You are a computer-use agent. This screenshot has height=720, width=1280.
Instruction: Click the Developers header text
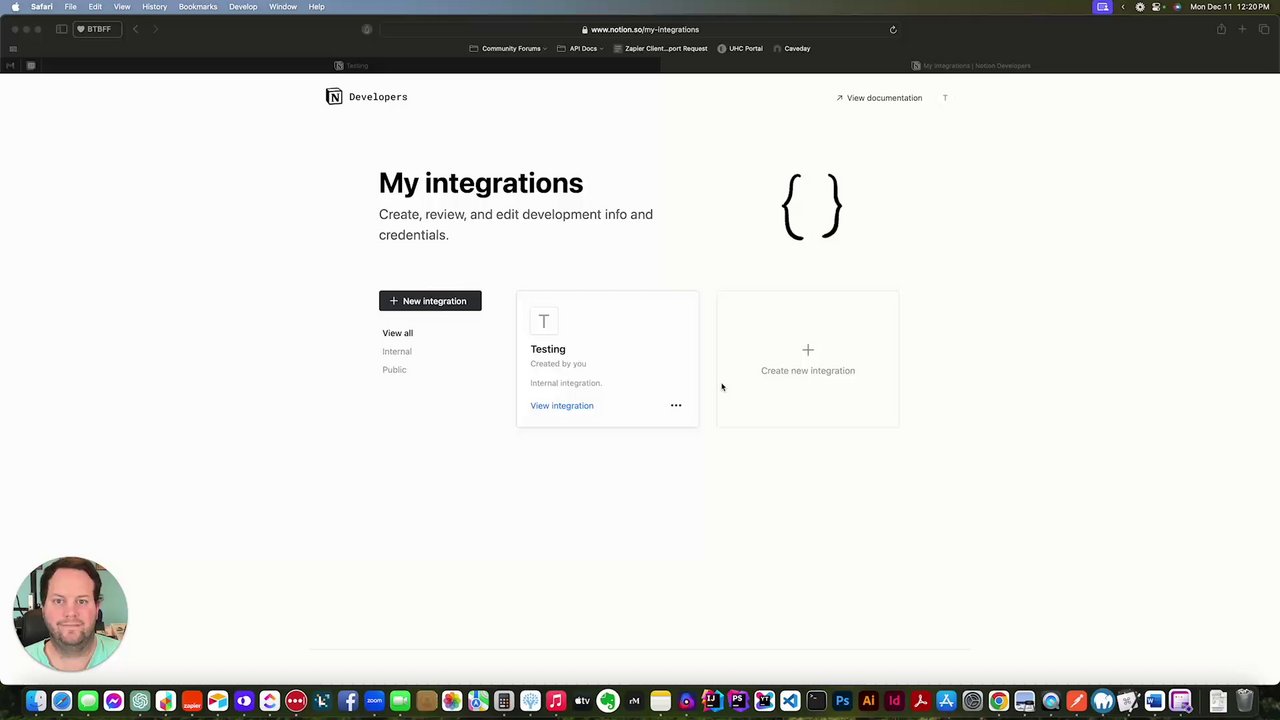point(378,97)
